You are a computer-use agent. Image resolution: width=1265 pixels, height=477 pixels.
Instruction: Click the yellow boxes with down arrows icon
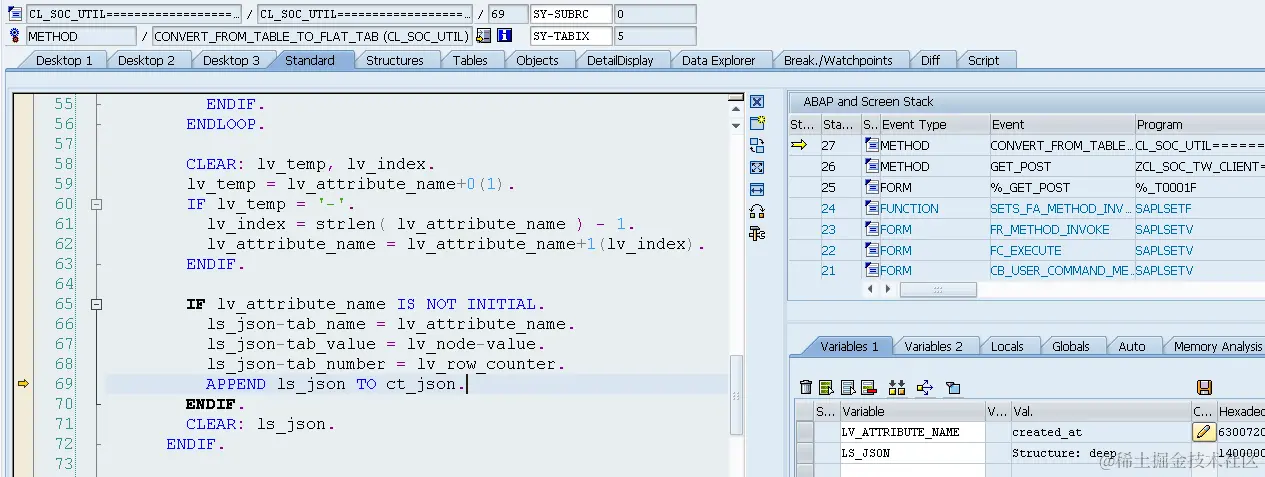point(897,387)
